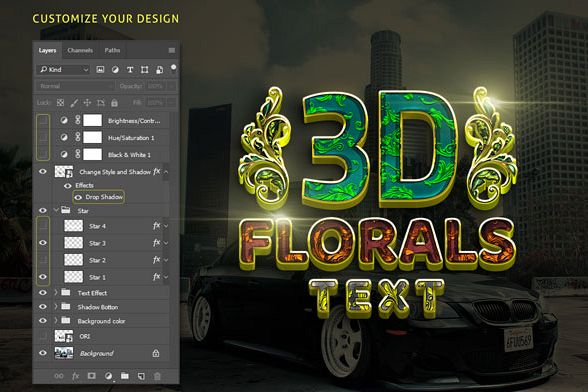Click the Background color group name

pos(101,321)
